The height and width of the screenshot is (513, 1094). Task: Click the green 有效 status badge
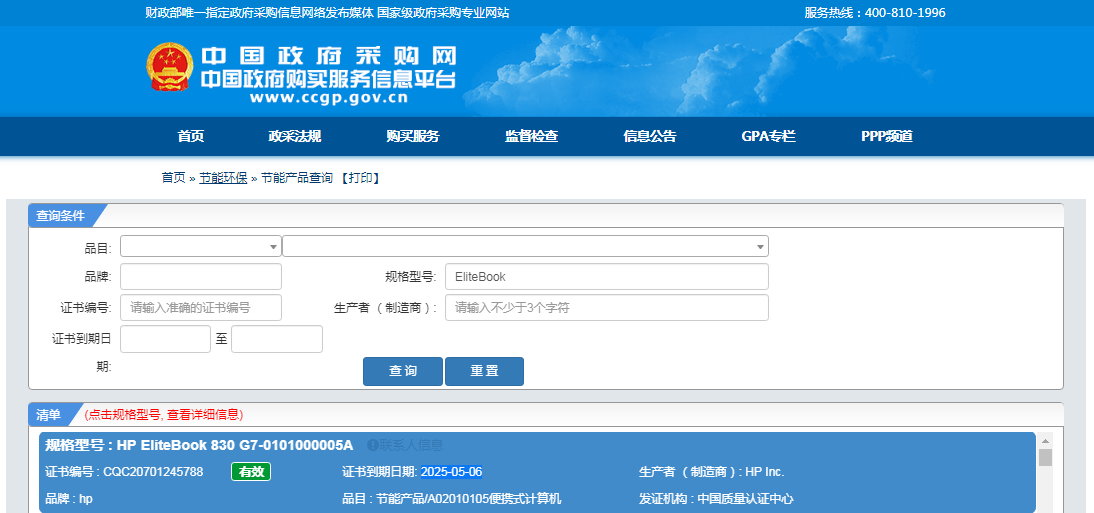[251, 472]
